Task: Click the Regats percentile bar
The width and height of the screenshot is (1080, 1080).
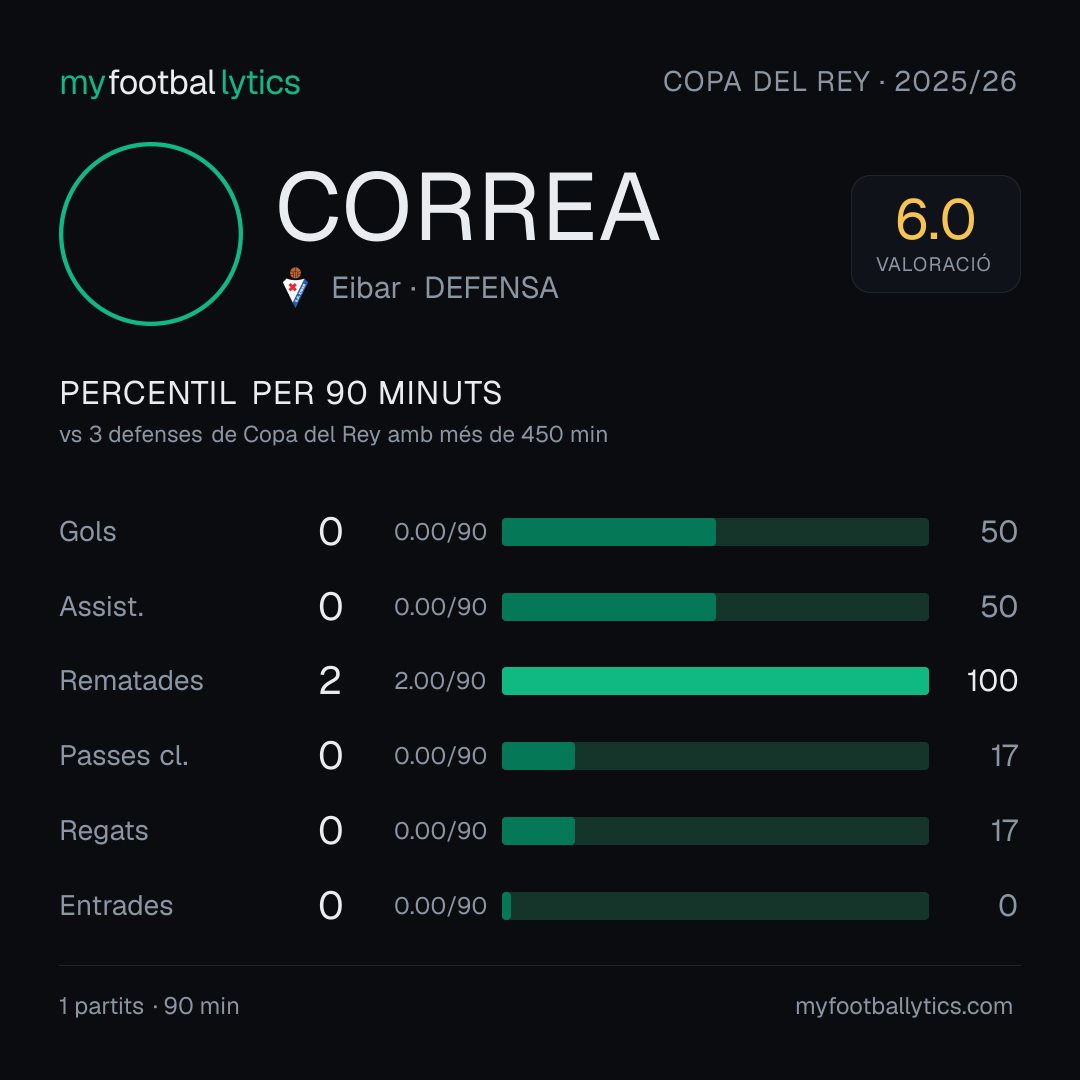Action: coord(715,831)
